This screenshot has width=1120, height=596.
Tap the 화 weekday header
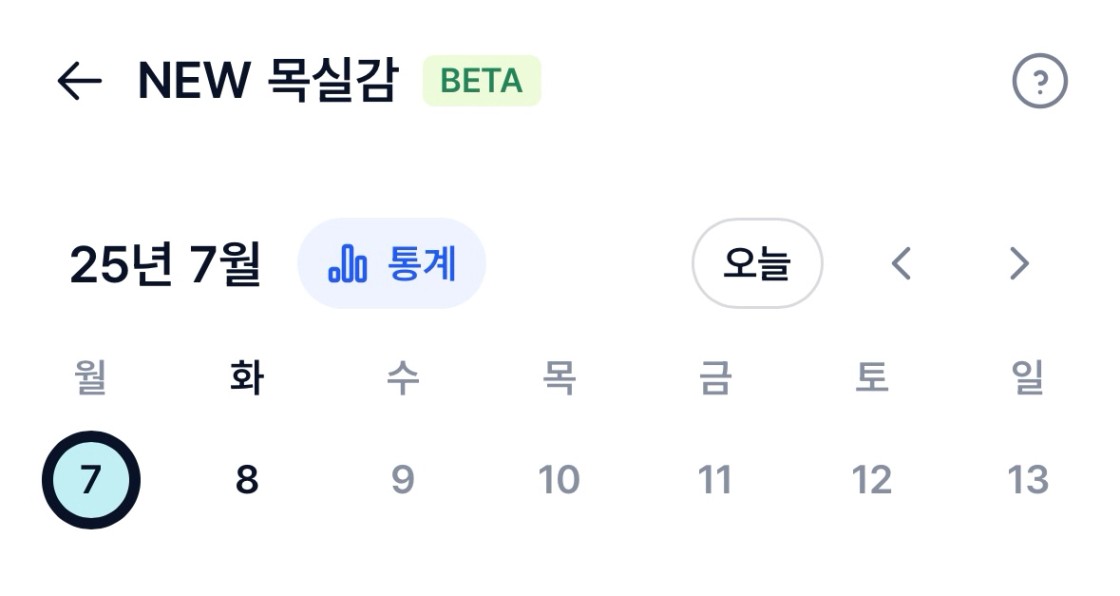point(246,377)
